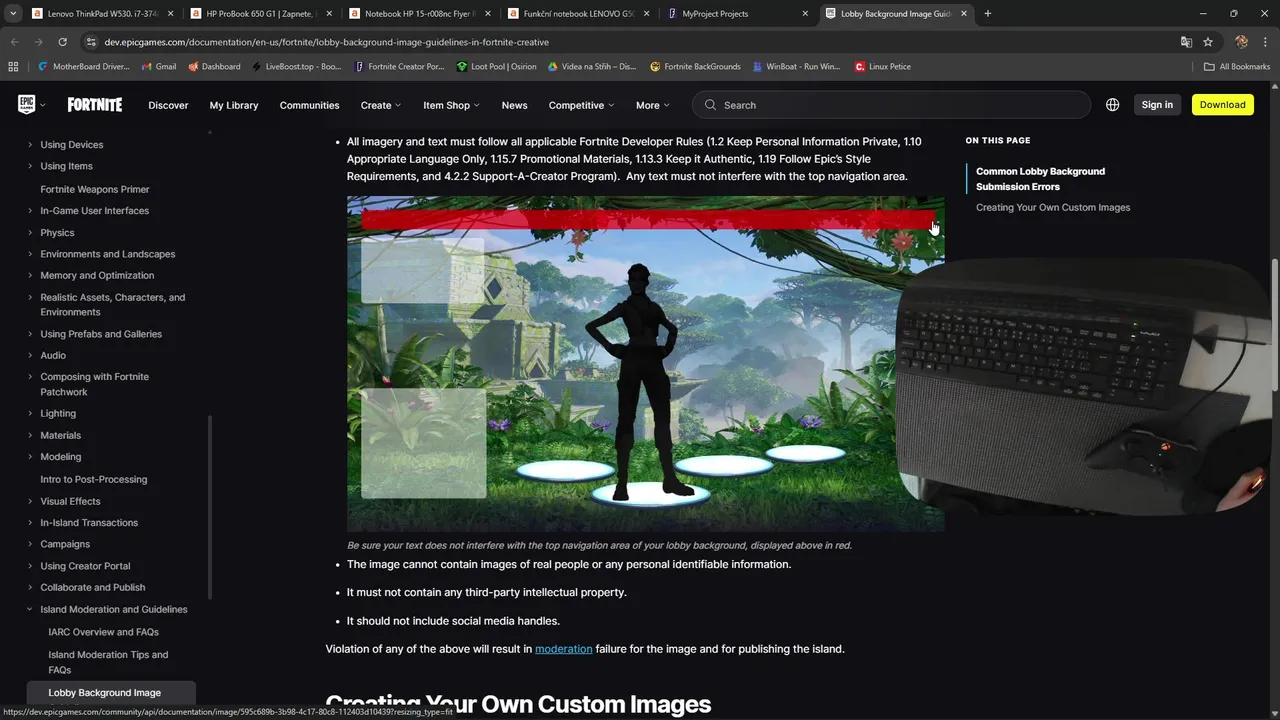The image size is (1280, 720).
Task: Click the Epic Games logo icon
Action: point(27,105)
